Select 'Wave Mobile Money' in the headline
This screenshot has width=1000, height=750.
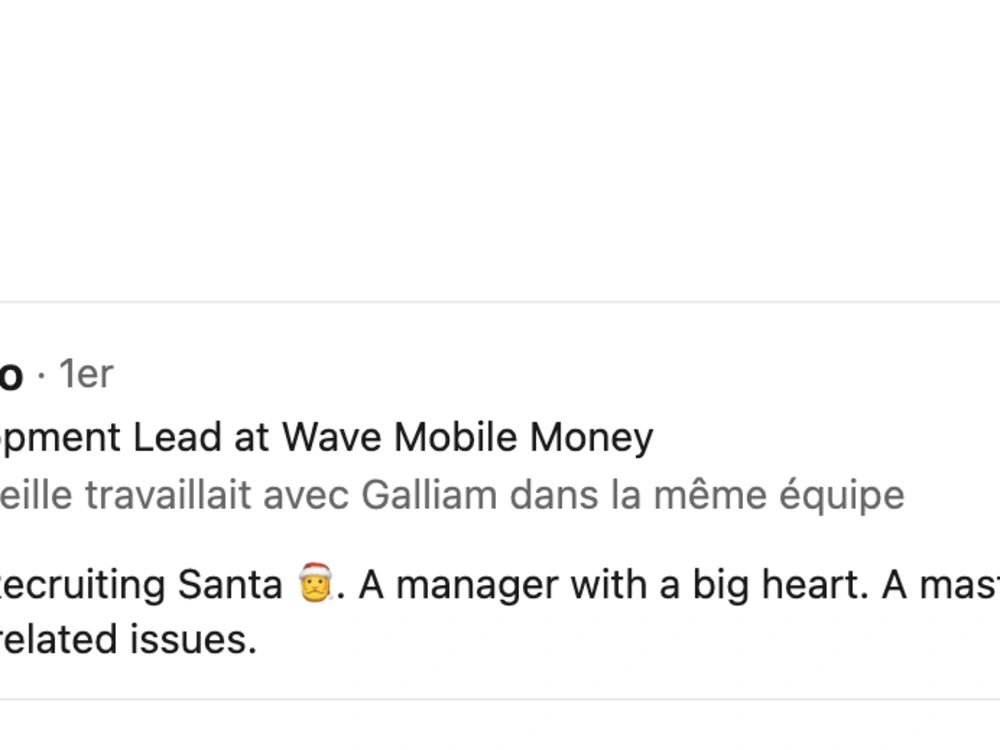(467, 438)
